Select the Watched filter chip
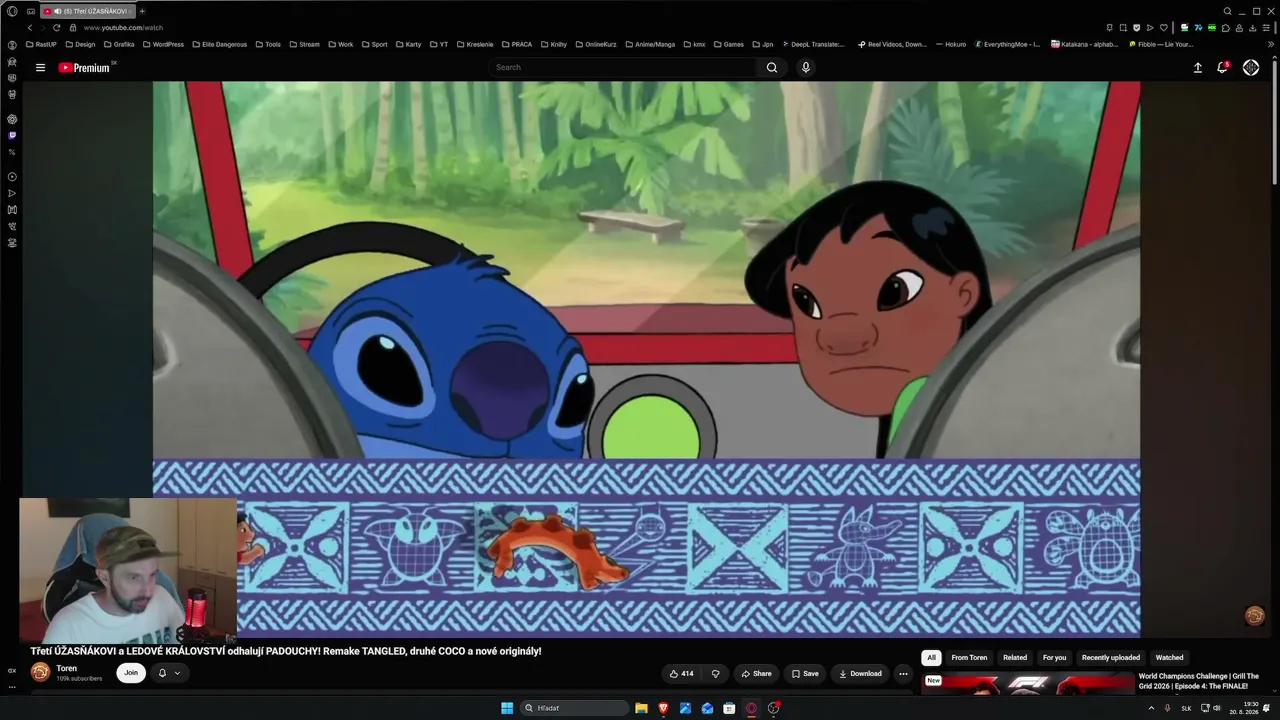Image resolution: width=1280 pixels, height=720 pixels. click(1169, 657)
